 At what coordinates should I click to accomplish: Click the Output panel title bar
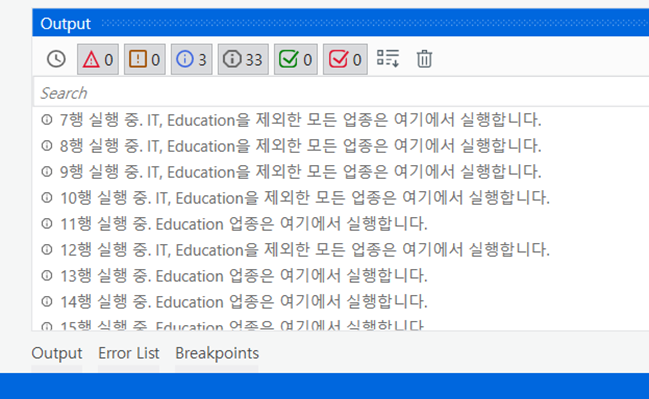[x=341, y=23]
